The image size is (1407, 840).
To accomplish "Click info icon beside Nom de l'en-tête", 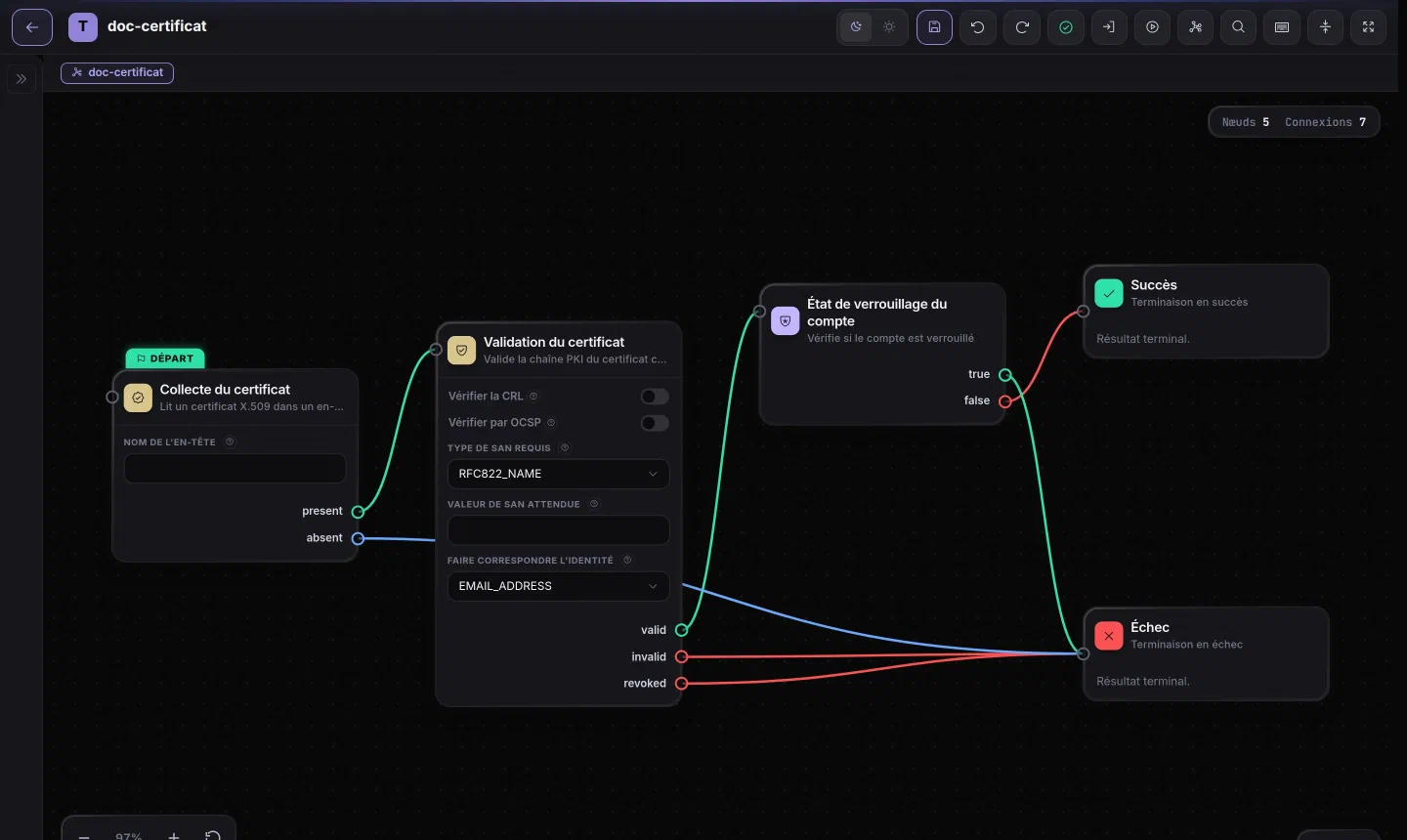I will pyautogui.click(x=230, y=441).
